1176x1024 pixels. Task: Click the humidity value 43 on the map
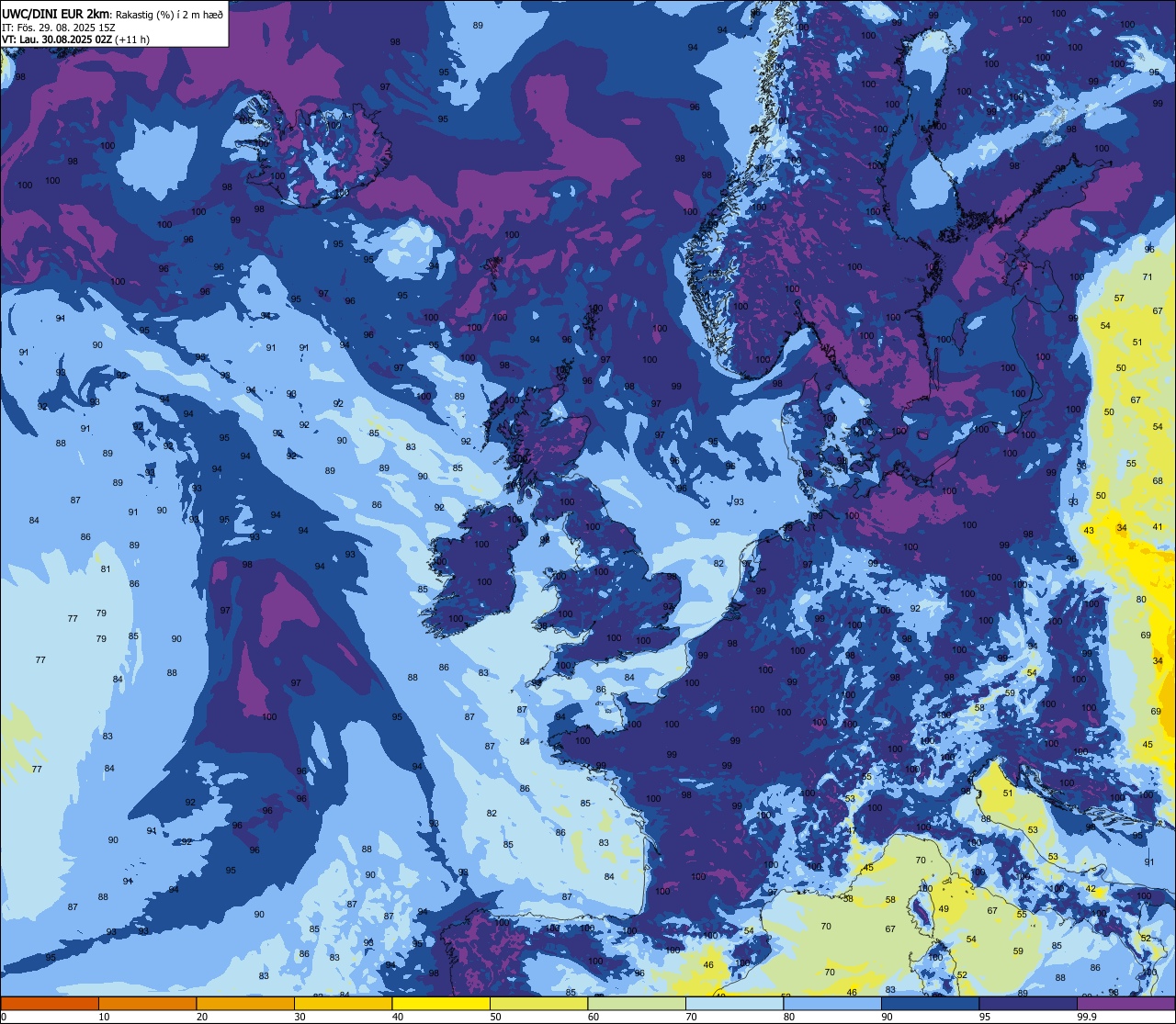tap(1089, 531)
